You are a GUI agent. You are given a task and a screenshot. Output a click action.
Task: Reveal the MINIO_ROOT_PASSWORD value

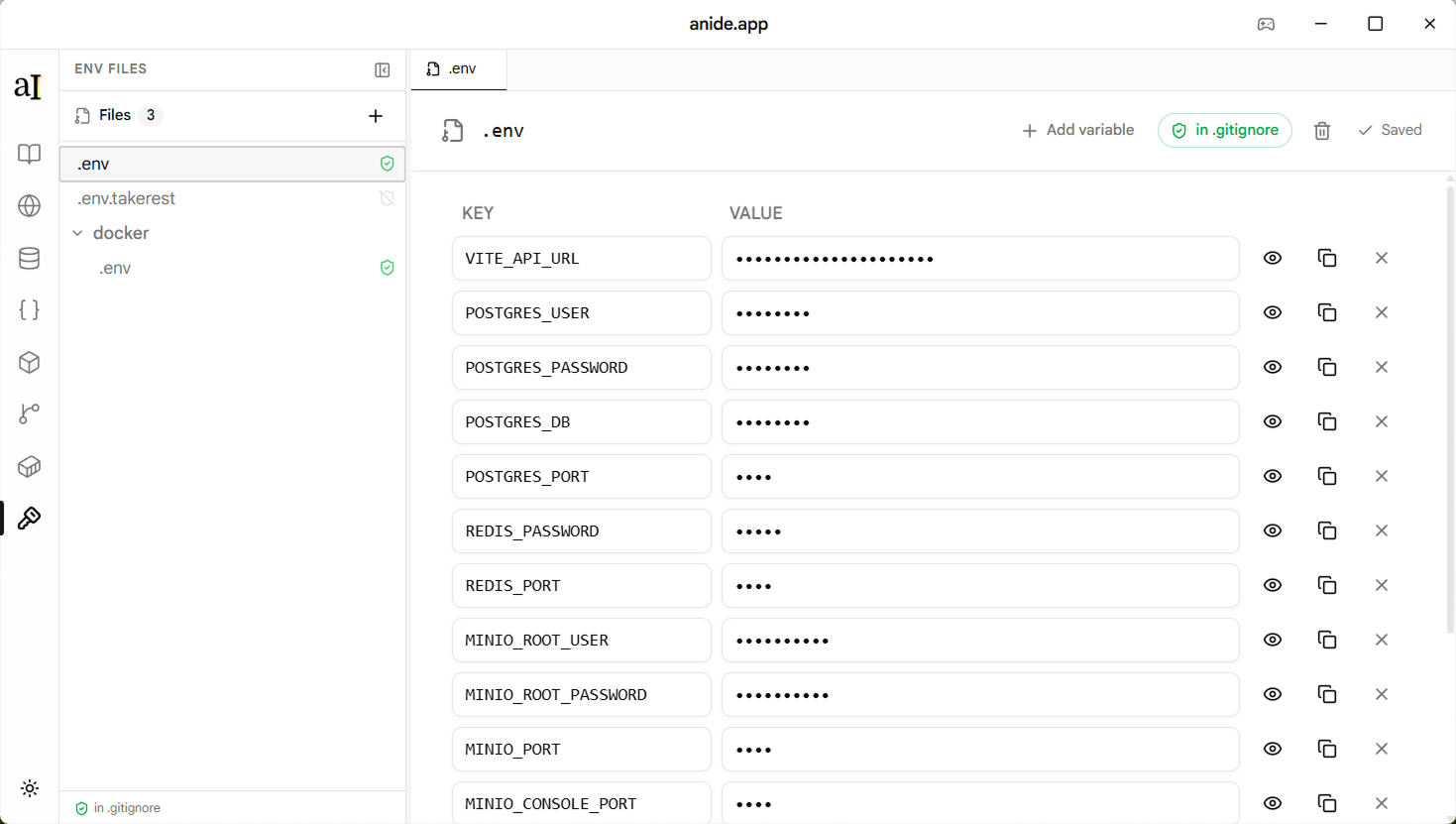tap(1273, 694)
